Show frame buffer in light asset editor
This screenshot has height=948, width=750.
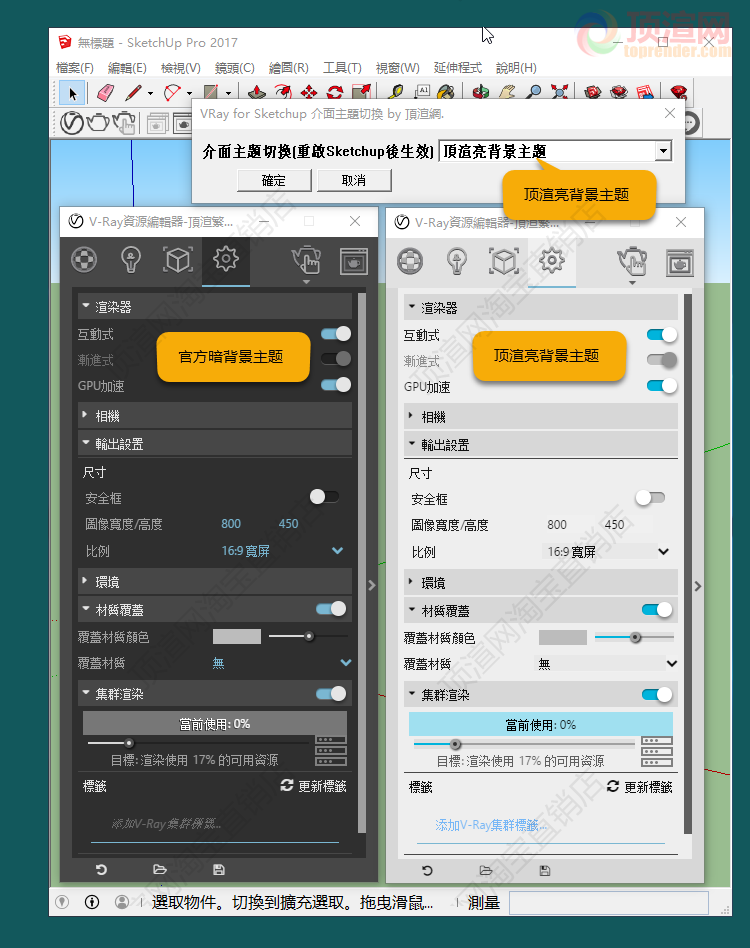click(680, 264)
